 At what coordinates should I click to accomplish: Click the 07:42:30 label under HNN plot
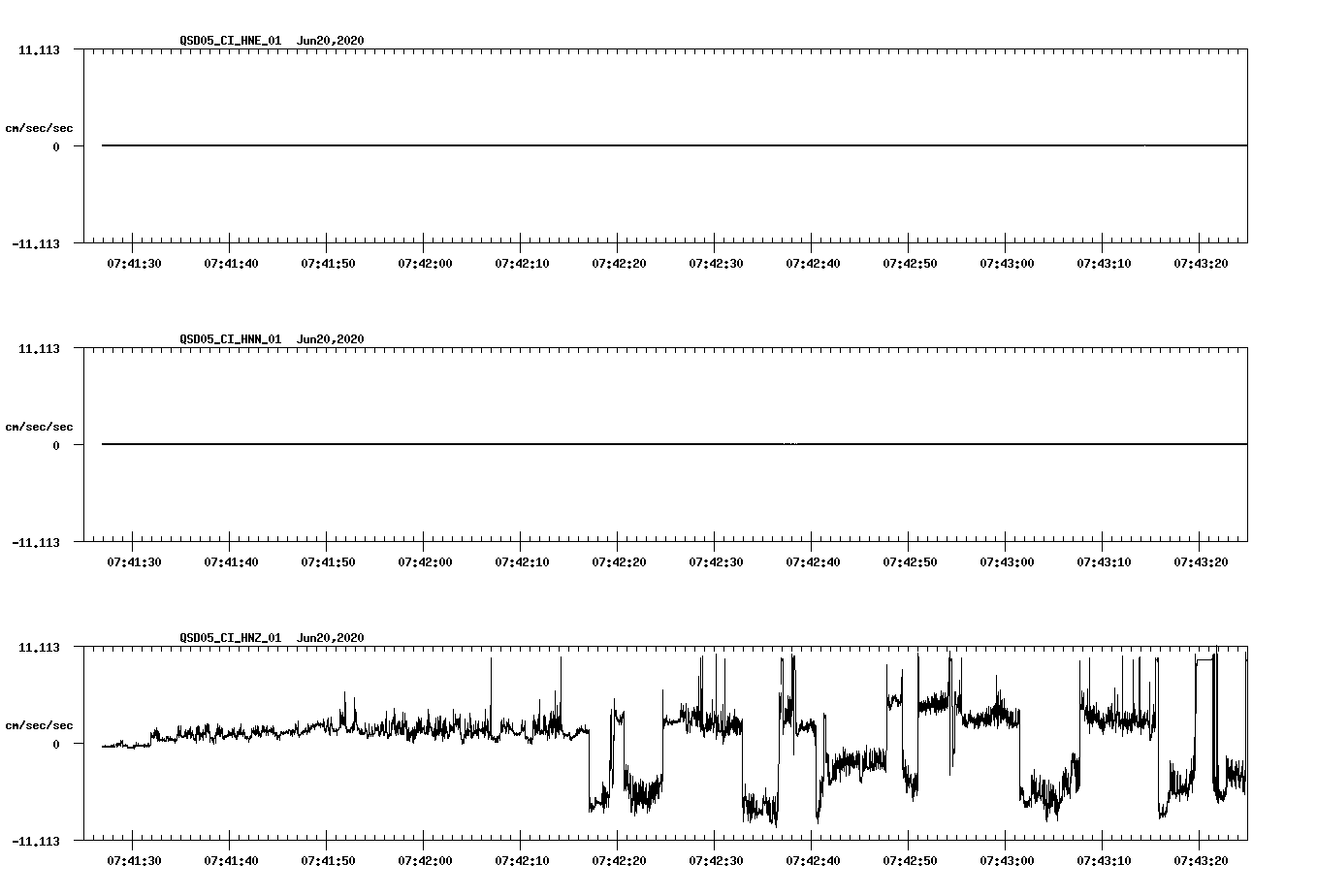716,562
